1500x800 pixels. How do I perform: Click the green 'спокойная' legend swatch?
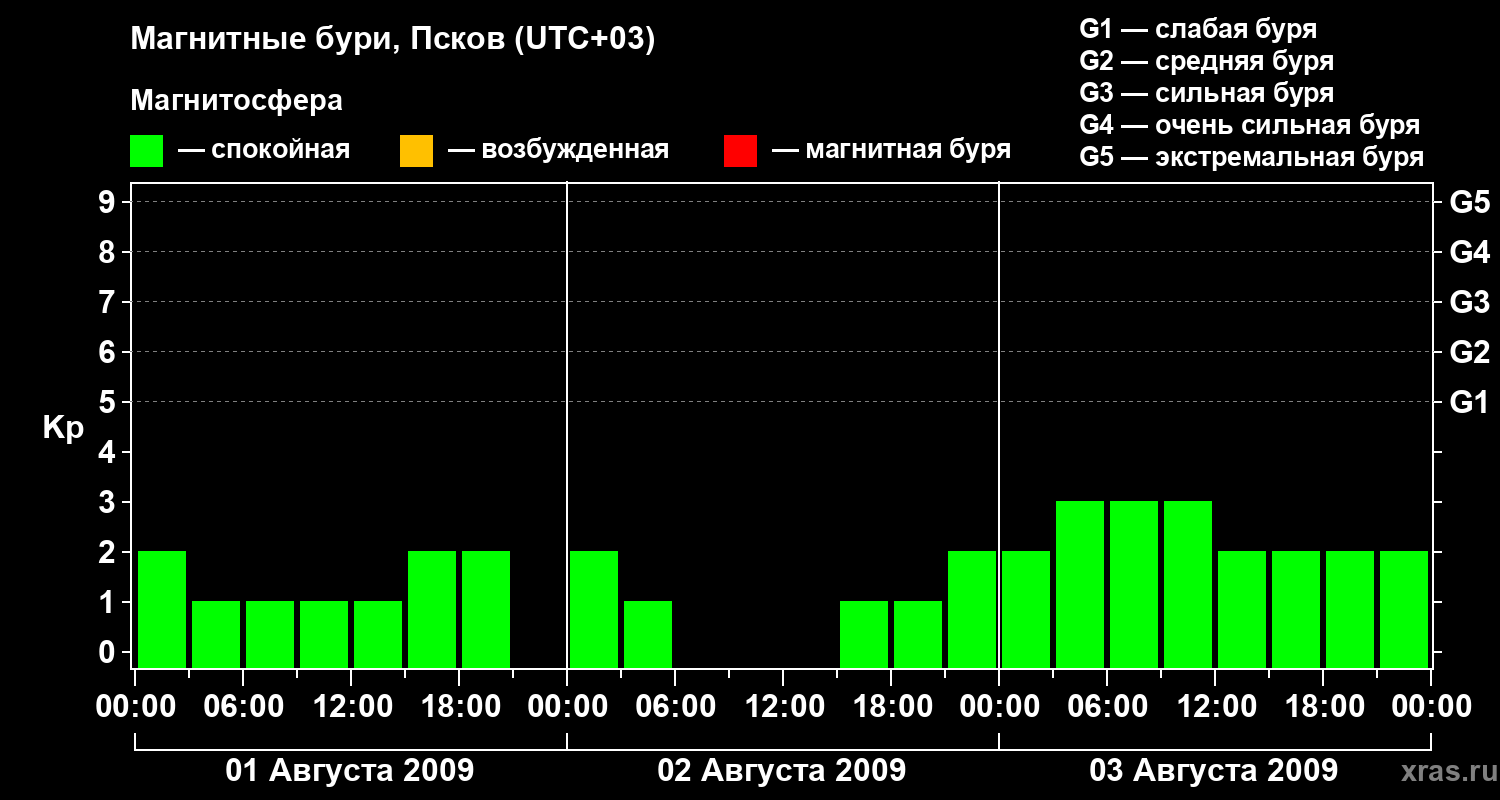[147, 151]
